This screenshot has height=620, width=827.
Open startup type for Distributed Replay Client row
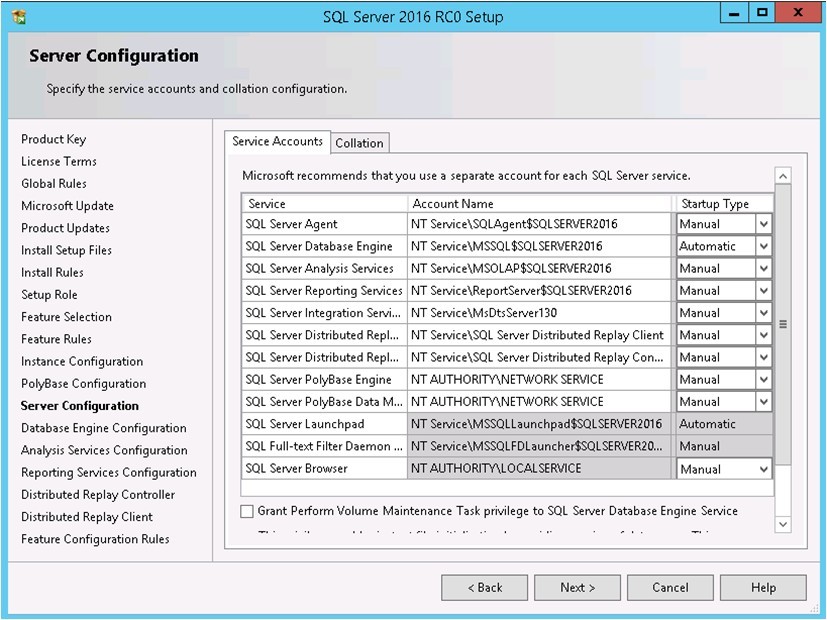point(763,335)
